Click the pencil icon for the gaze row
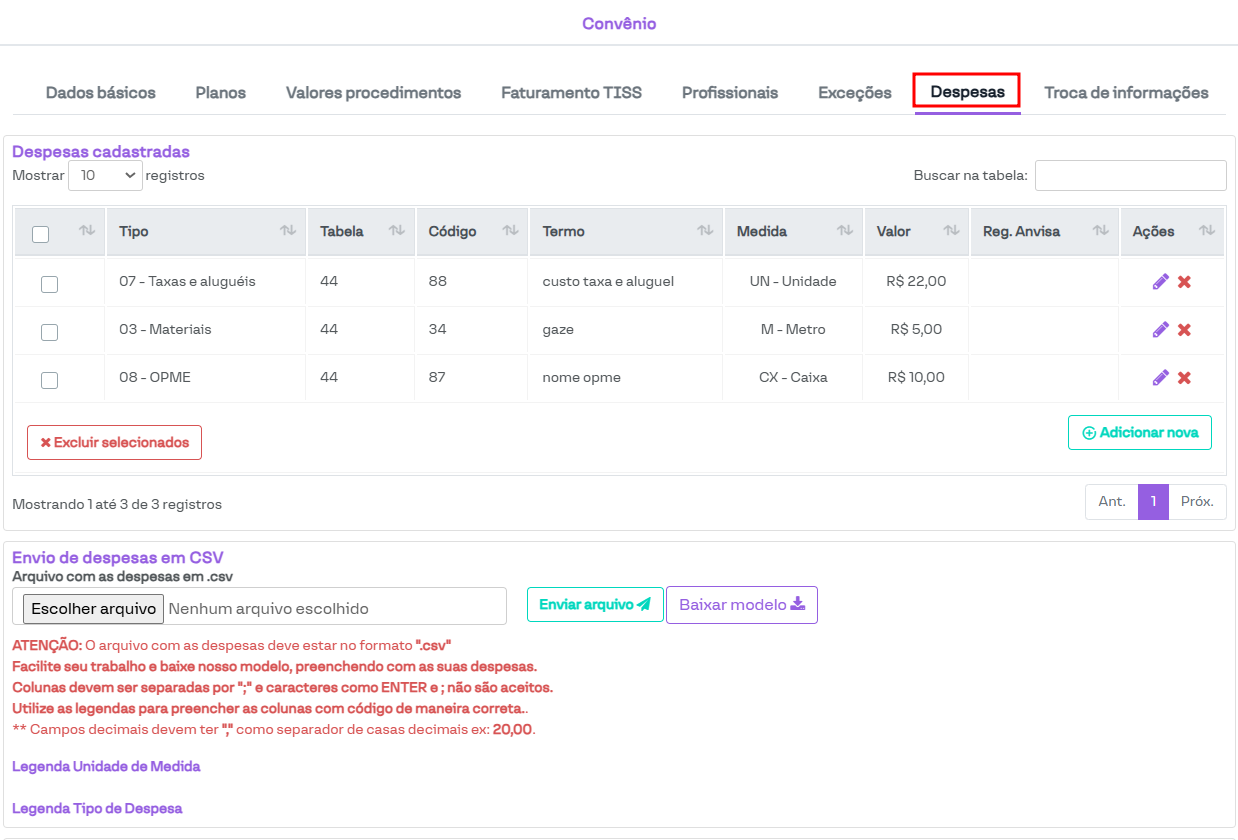 tap(1160, 330)
